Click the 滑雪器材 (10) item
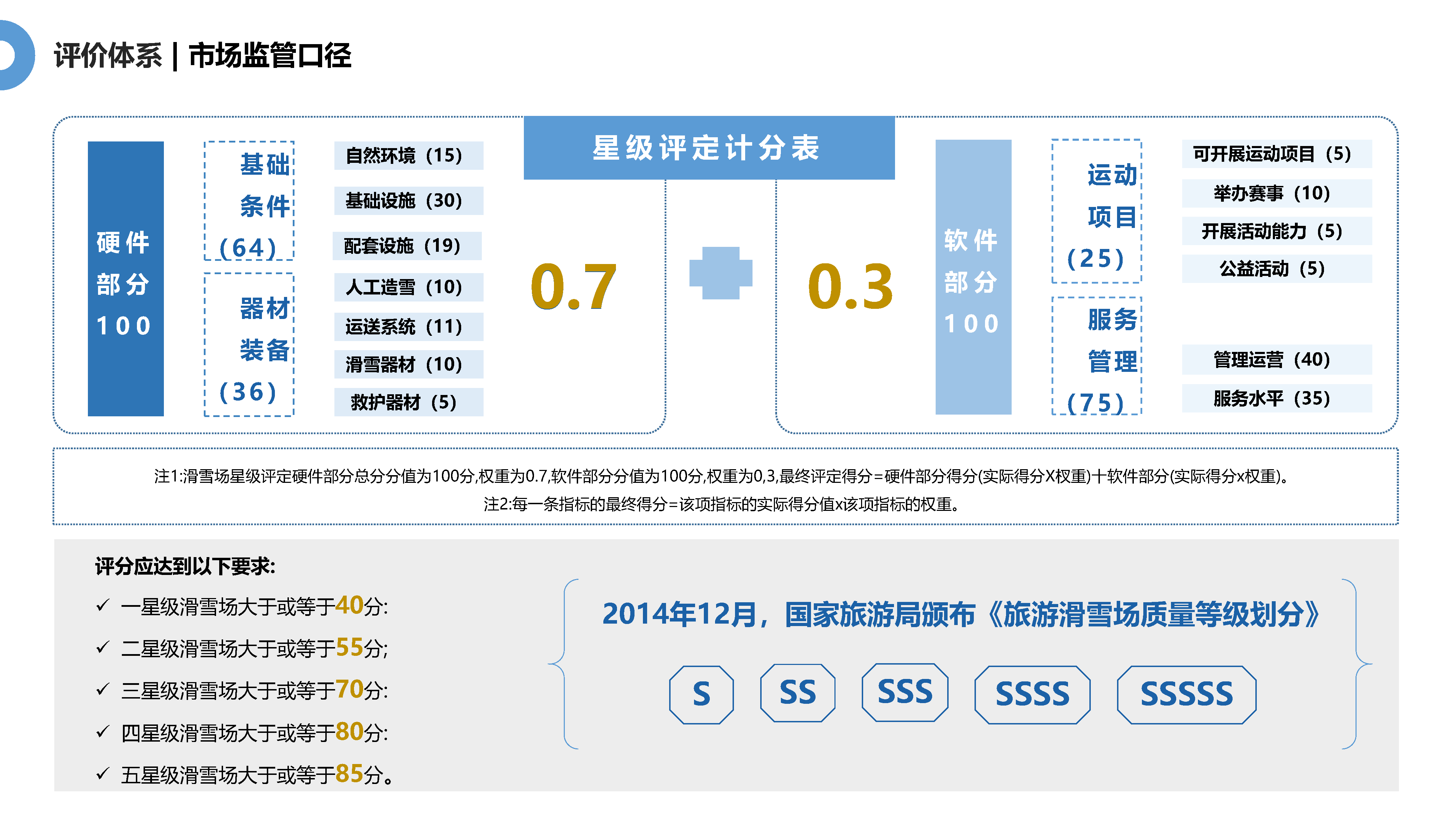Image resolution: width=1456 pixels, height=819 pixels. point(409,364)
